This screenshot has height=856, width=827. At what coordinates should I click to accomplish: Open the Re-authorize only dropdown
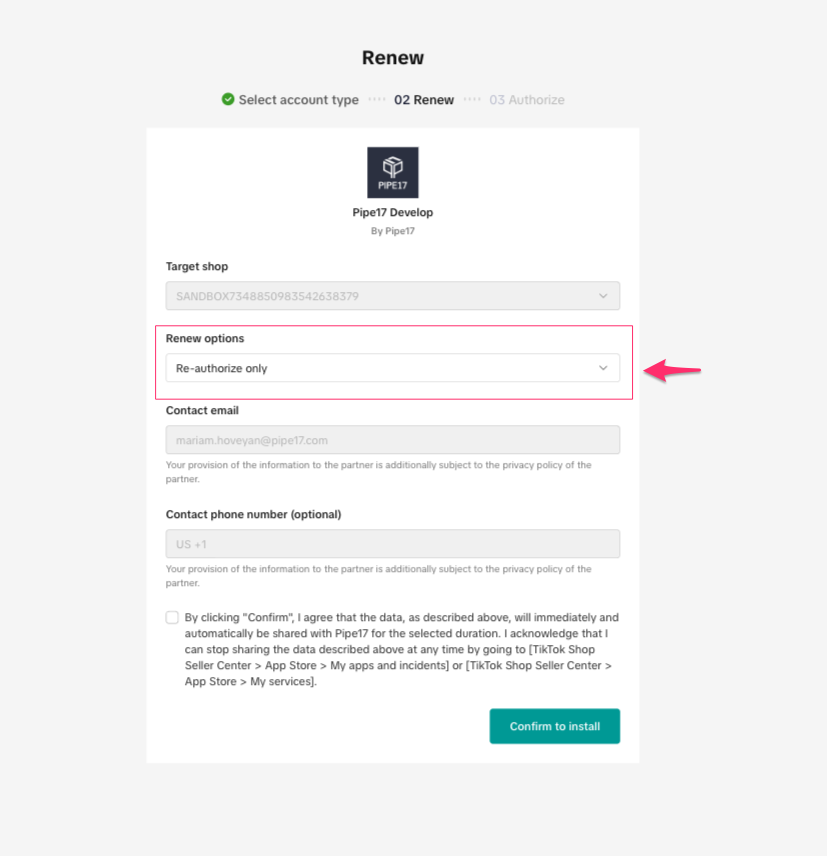(392, 368)
